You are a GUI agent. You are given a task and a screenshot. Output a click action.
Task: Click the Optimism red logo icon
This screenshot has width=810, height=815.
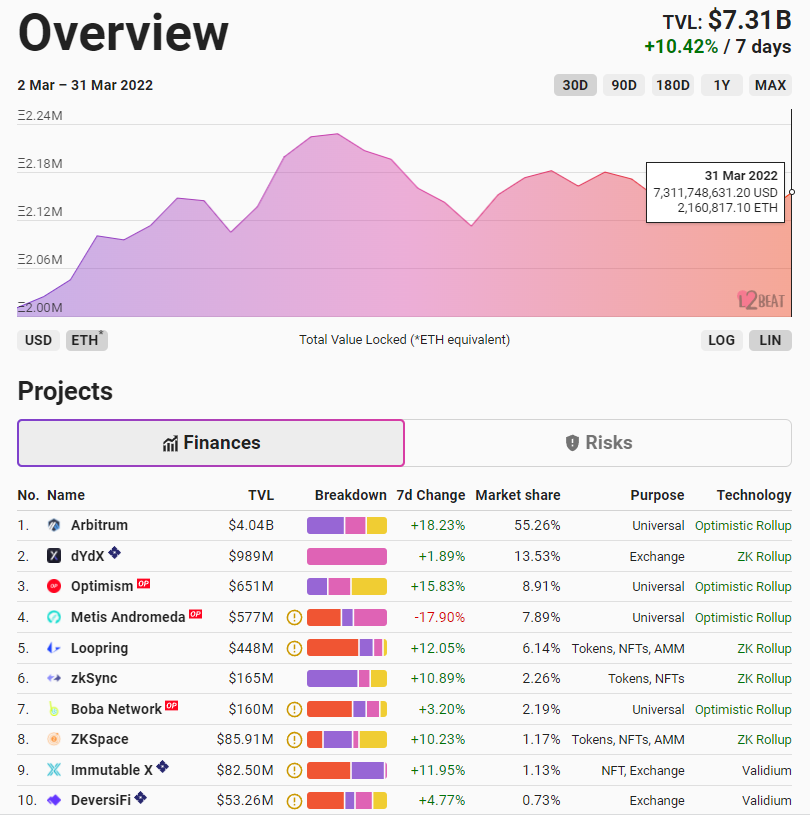click(54, 587)
